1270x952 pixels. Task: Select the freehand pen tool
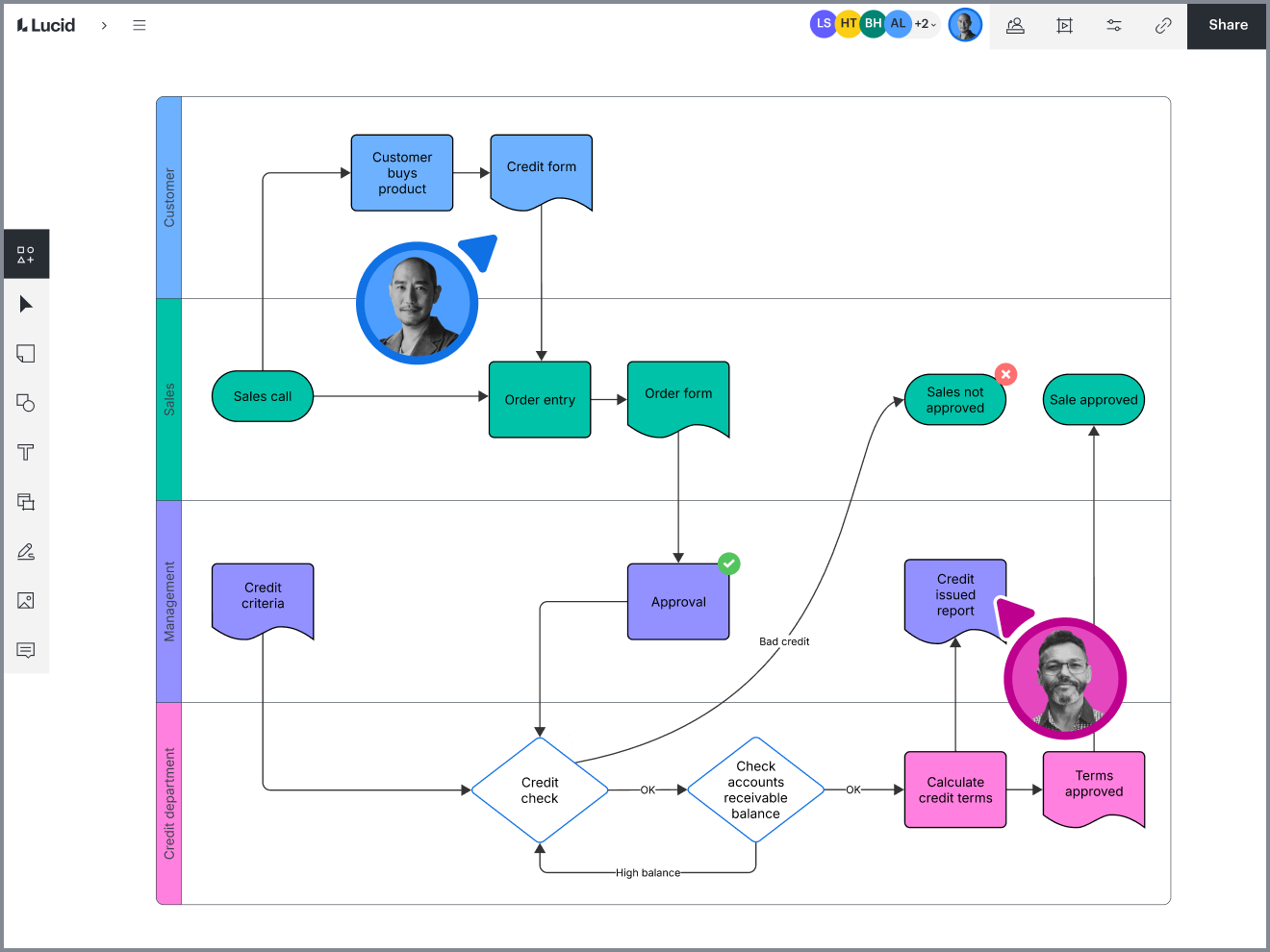pos(26,551)
